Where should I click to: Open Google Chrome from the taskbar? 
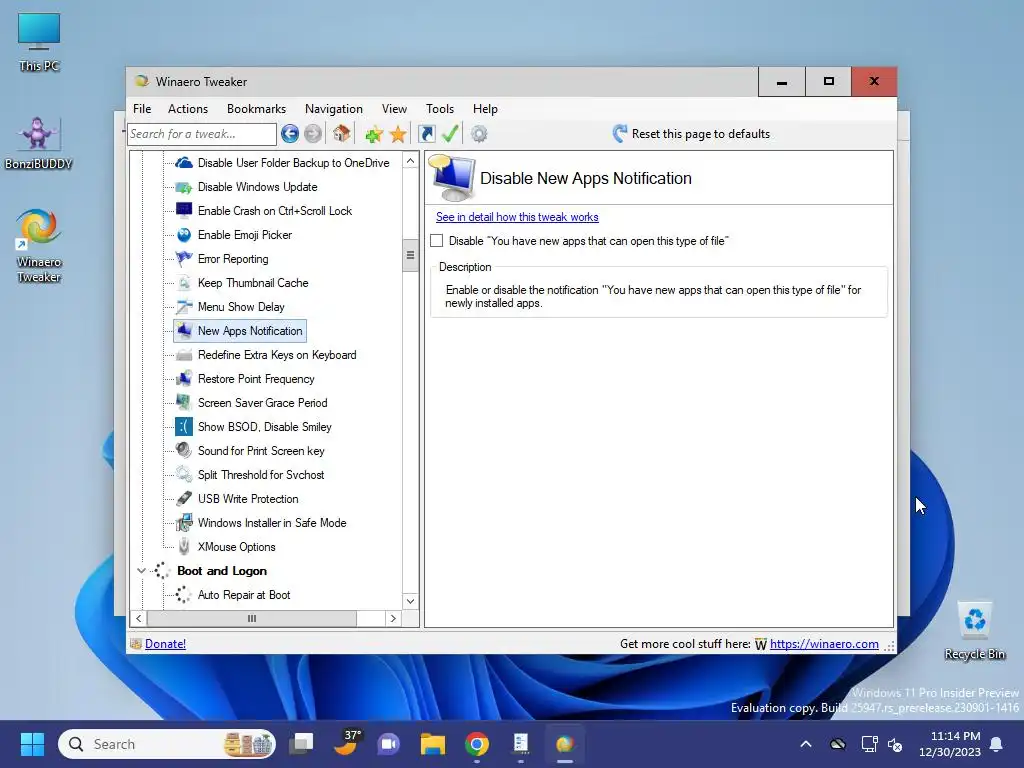(477, 744)
